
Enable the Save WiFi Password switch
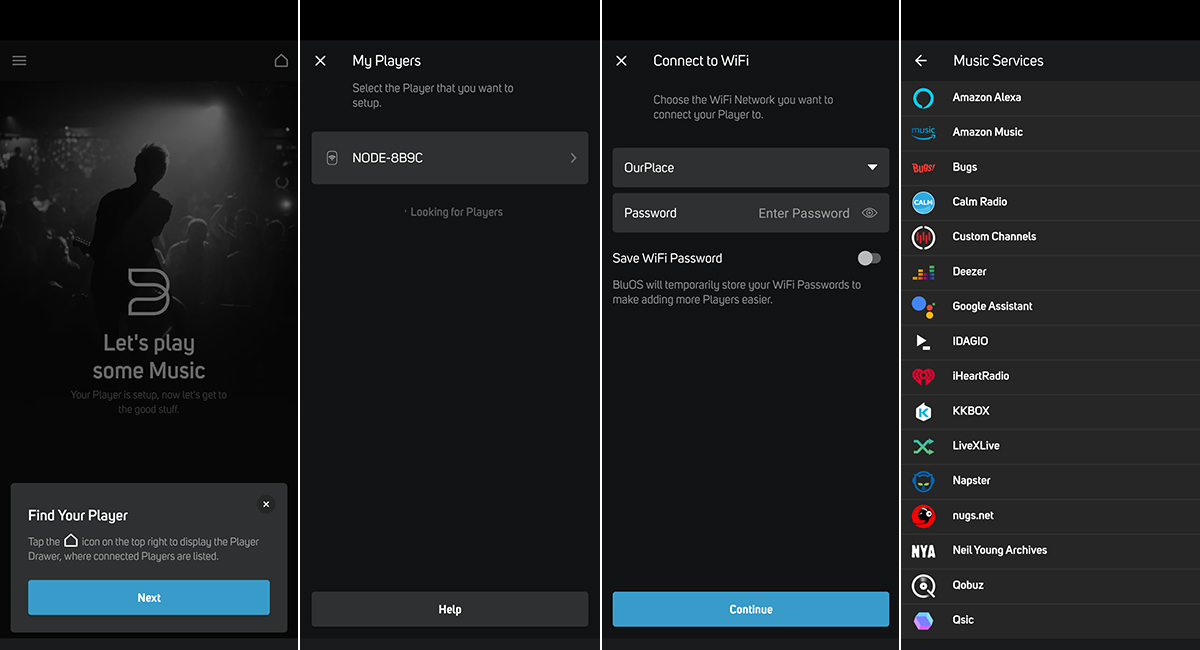pyautogui.click(x=869, y=258)
